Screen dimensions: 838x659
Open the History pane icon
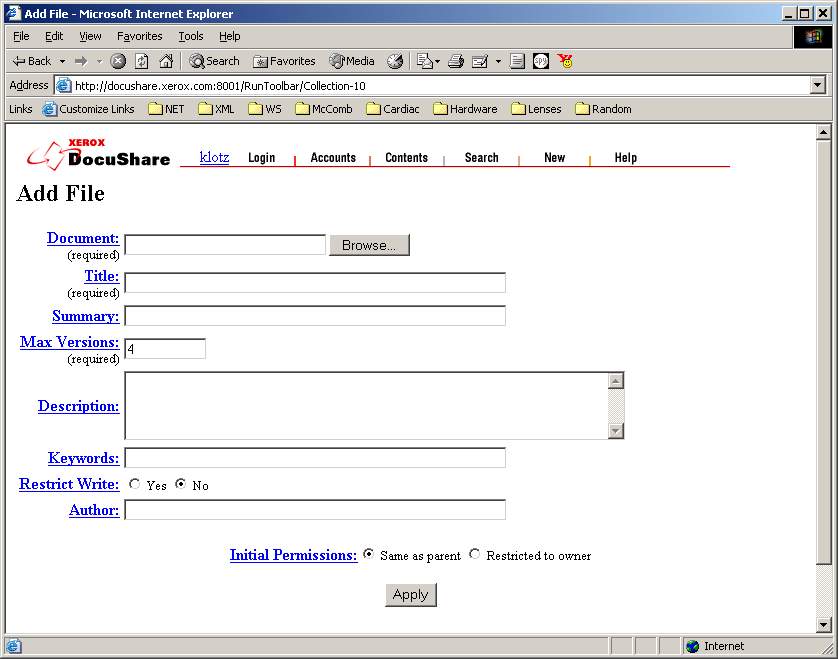click(395, 61)
